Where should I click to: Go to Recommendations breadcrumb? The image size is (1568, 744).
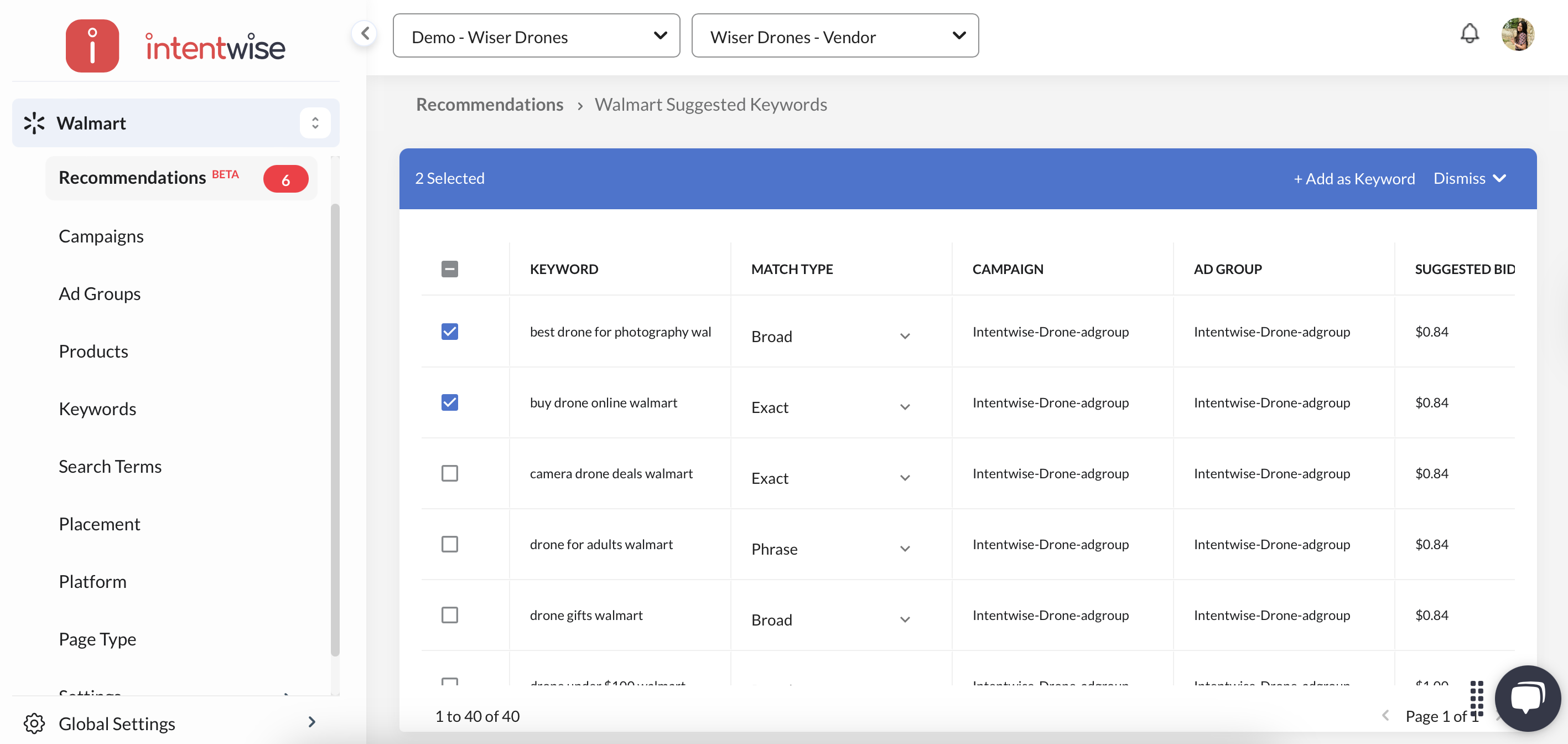(490, 105)
